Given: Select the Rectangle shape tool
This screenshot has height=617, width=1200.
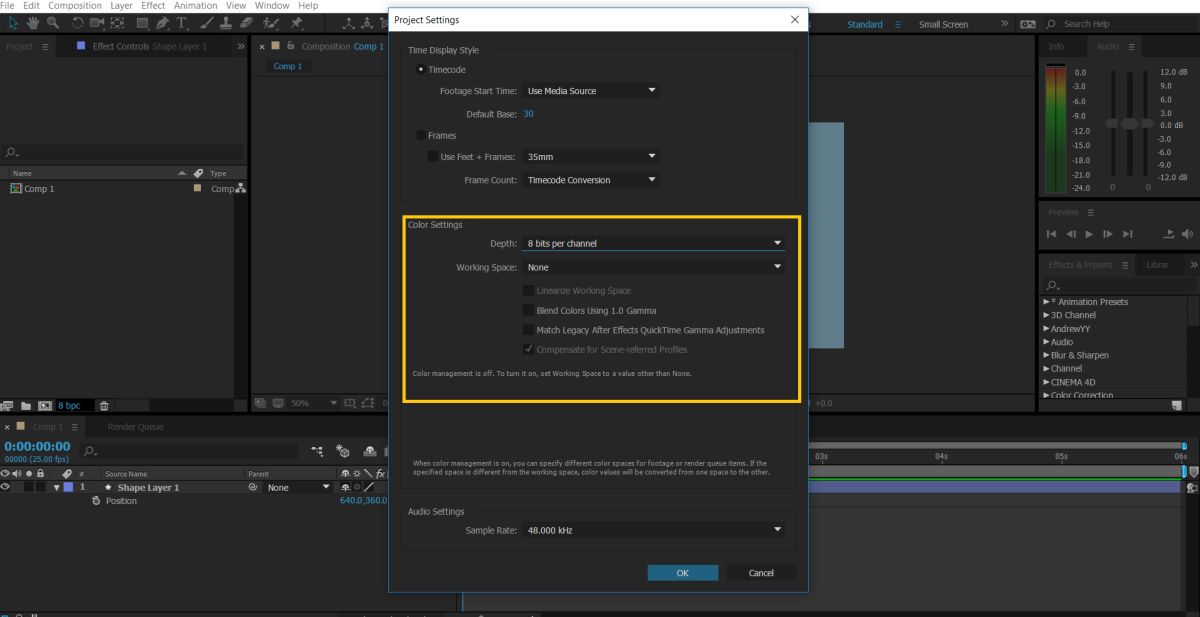Looking at the screenshot, I should pyautogui.click(x=143, y=23).
